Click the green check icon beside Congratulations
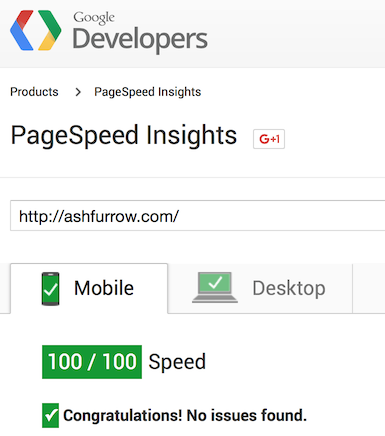 click(50, 415)
